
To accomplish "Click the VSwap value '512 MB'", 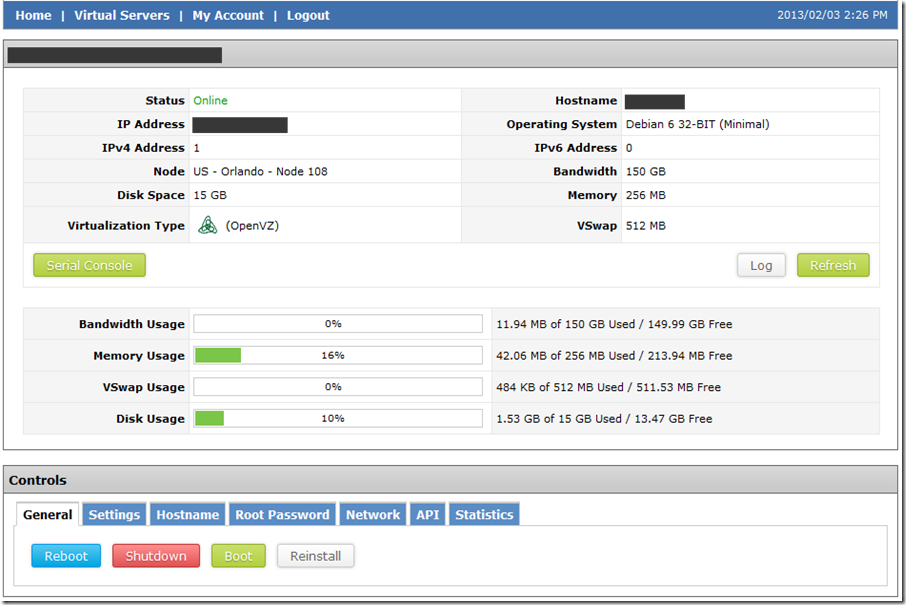I will tap(646, 226).
